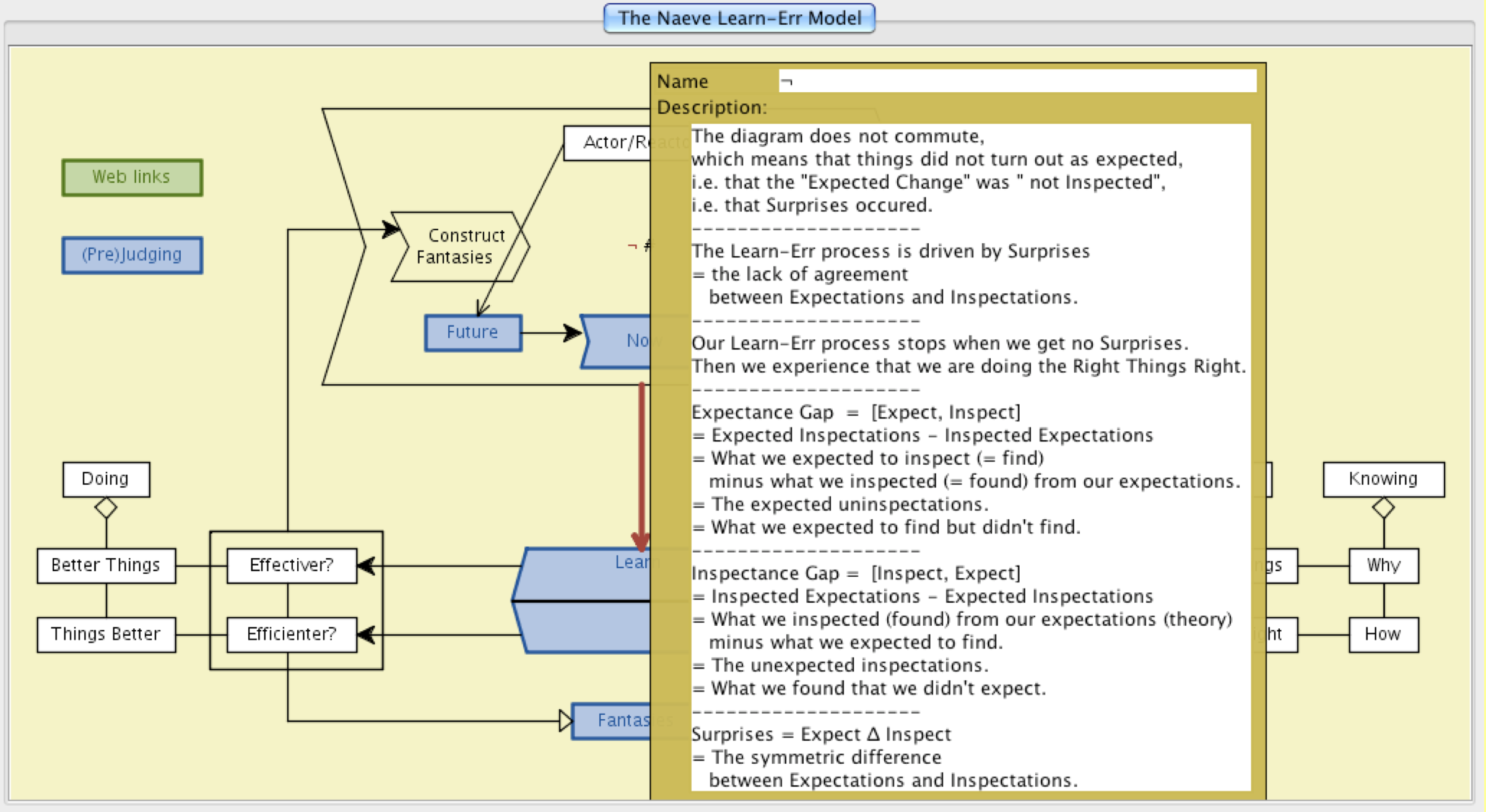Screen dimensions: 1486x812
Task: Select the Things Better box
Action: pyautogui.click(x=106, y=634)
